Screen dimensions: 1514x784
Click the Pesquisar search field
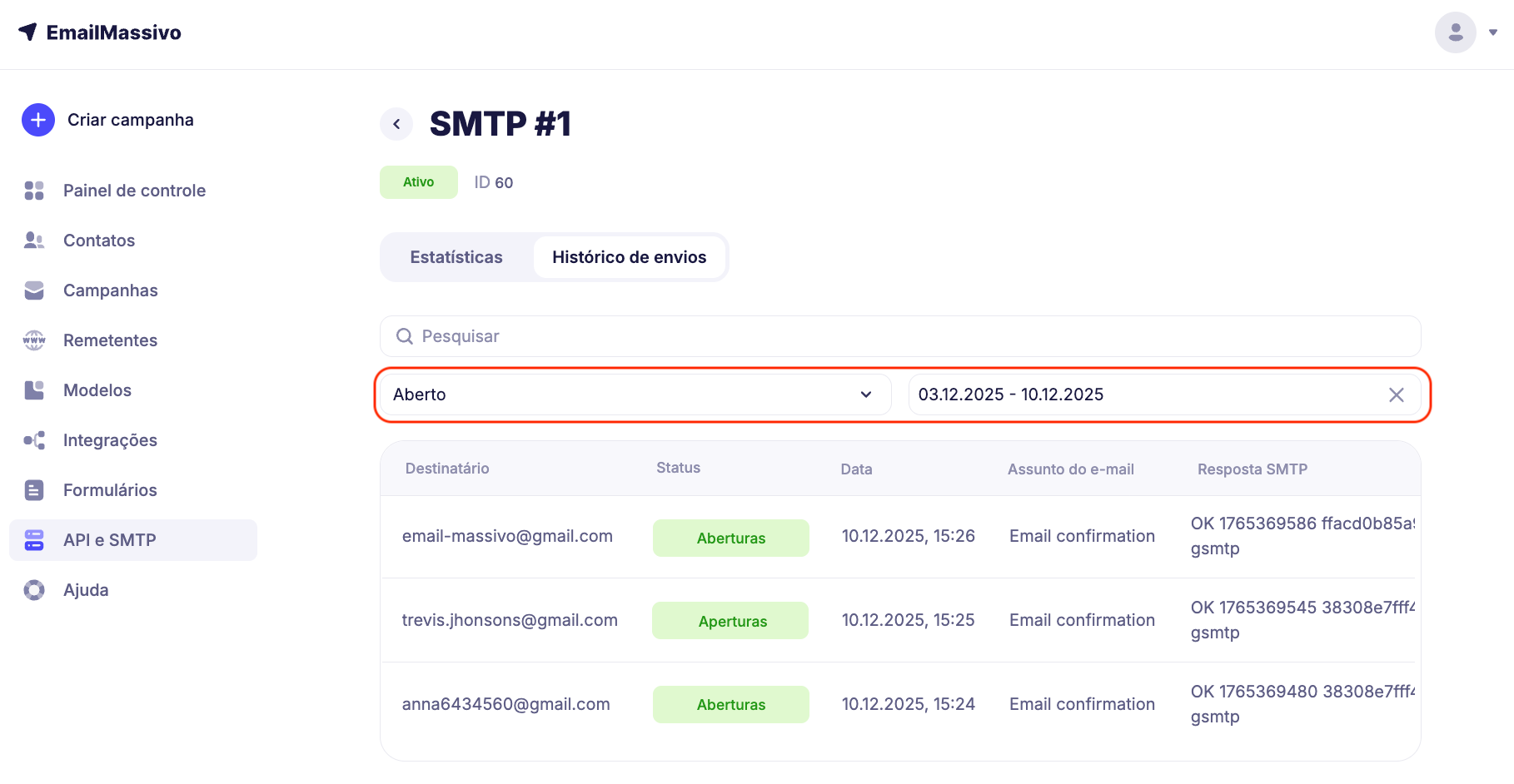pos(899,336)
